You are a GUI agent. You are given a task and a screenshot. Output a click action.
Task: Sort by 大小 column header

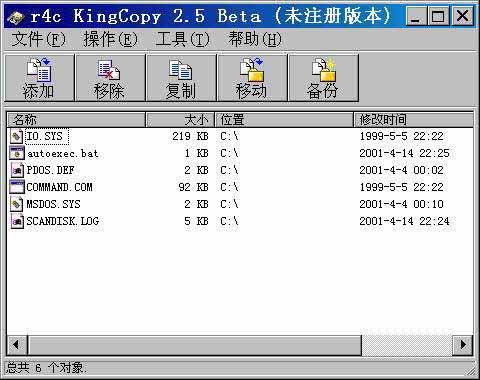click(180, 120)
